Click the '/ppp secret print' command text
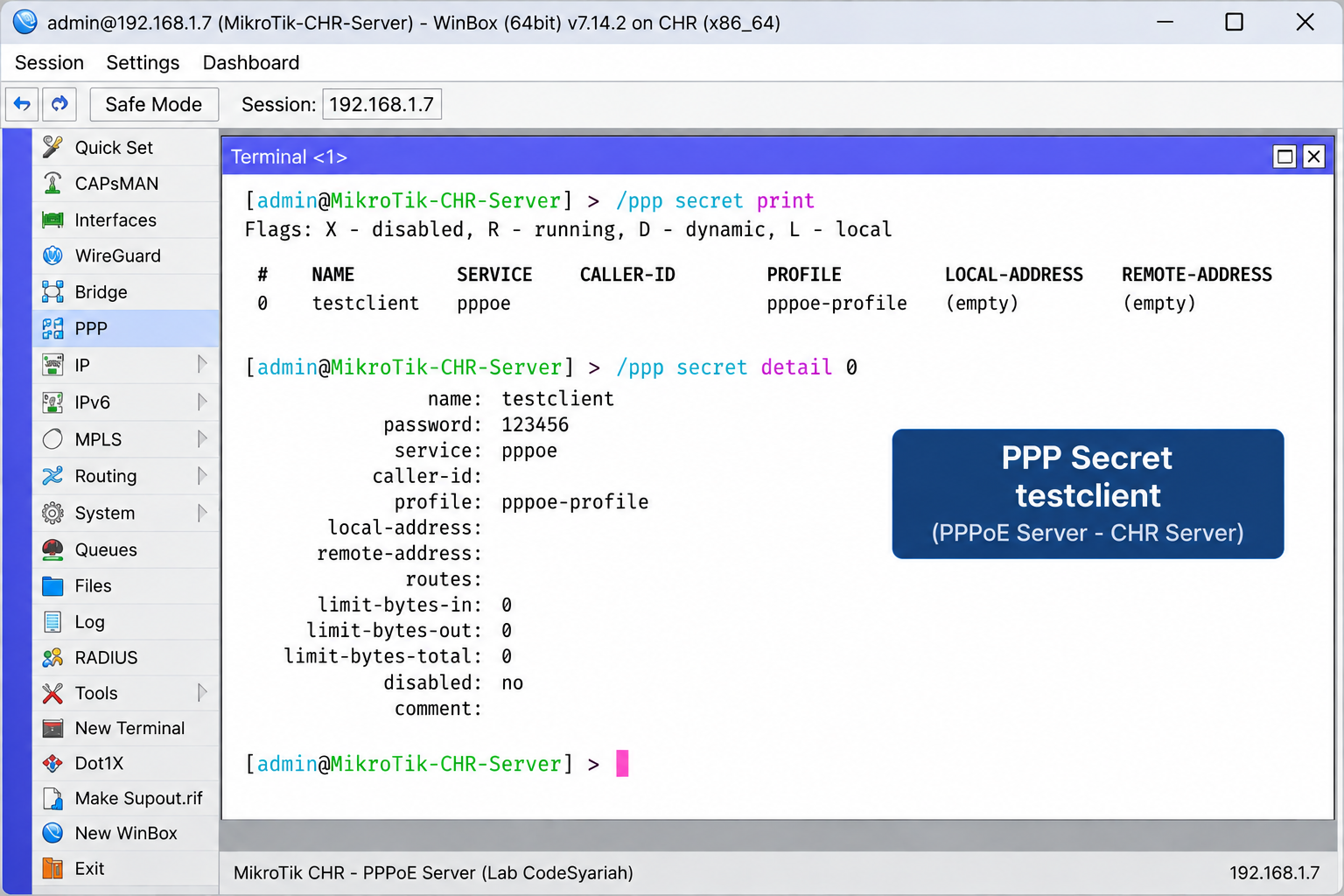Viewport: 1344px width, 896px height. [715, 201]
